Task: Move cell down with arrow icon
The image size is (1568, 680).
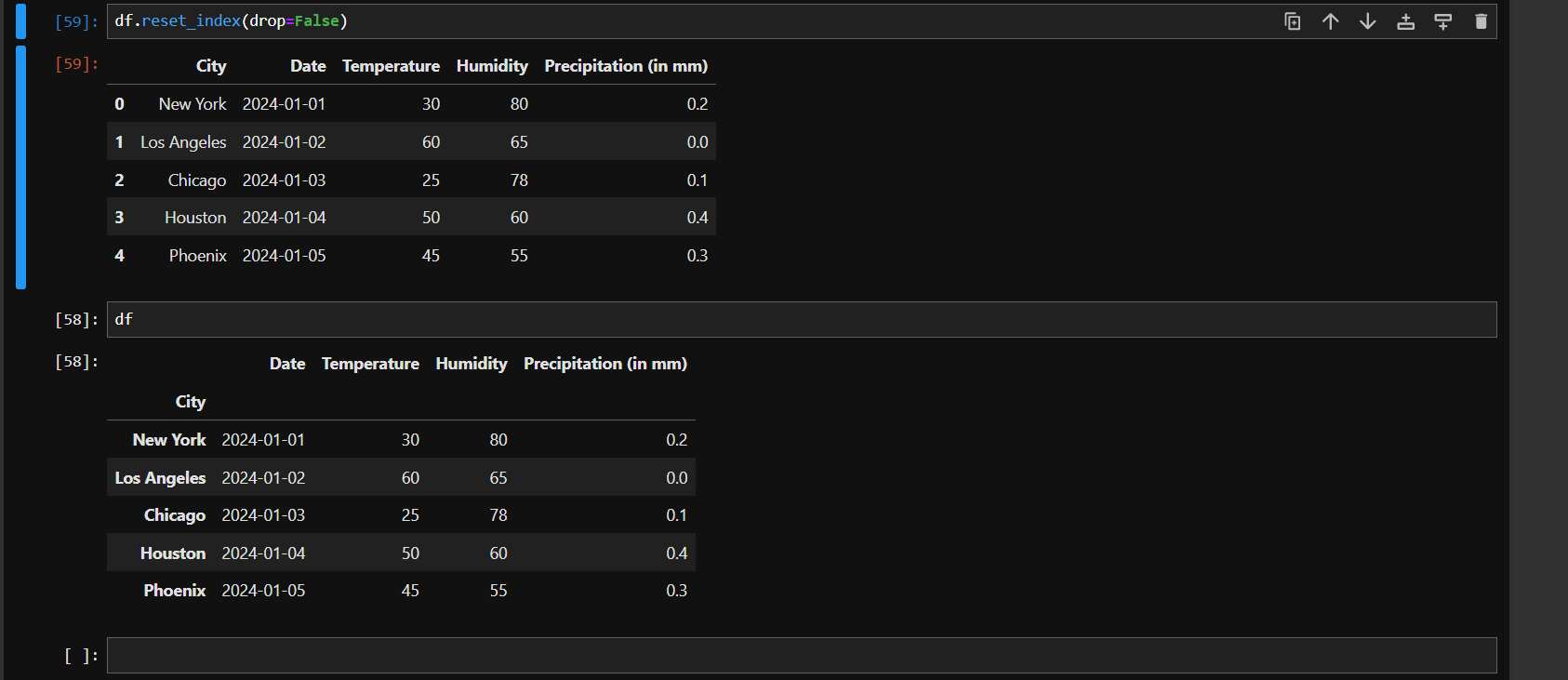Action: [1368, 21]
